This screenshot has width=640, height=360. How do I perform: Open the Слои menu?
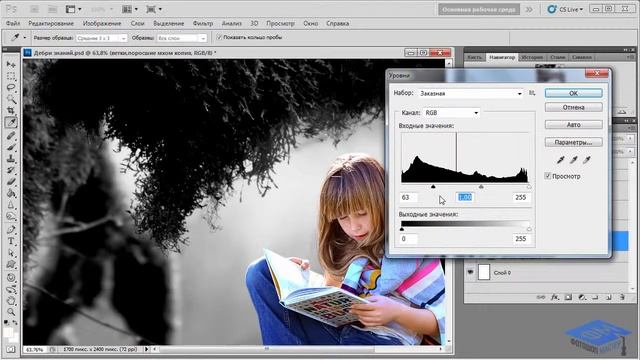[x=138, y=23]
